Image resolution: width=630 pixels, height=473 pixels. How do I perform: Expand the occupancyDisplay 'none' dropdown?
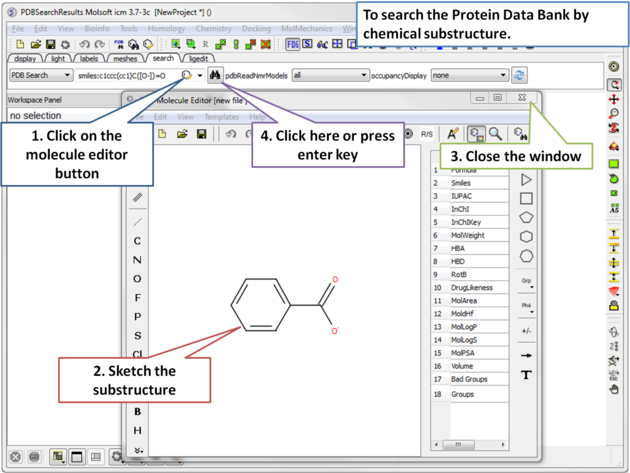point(469,76)
